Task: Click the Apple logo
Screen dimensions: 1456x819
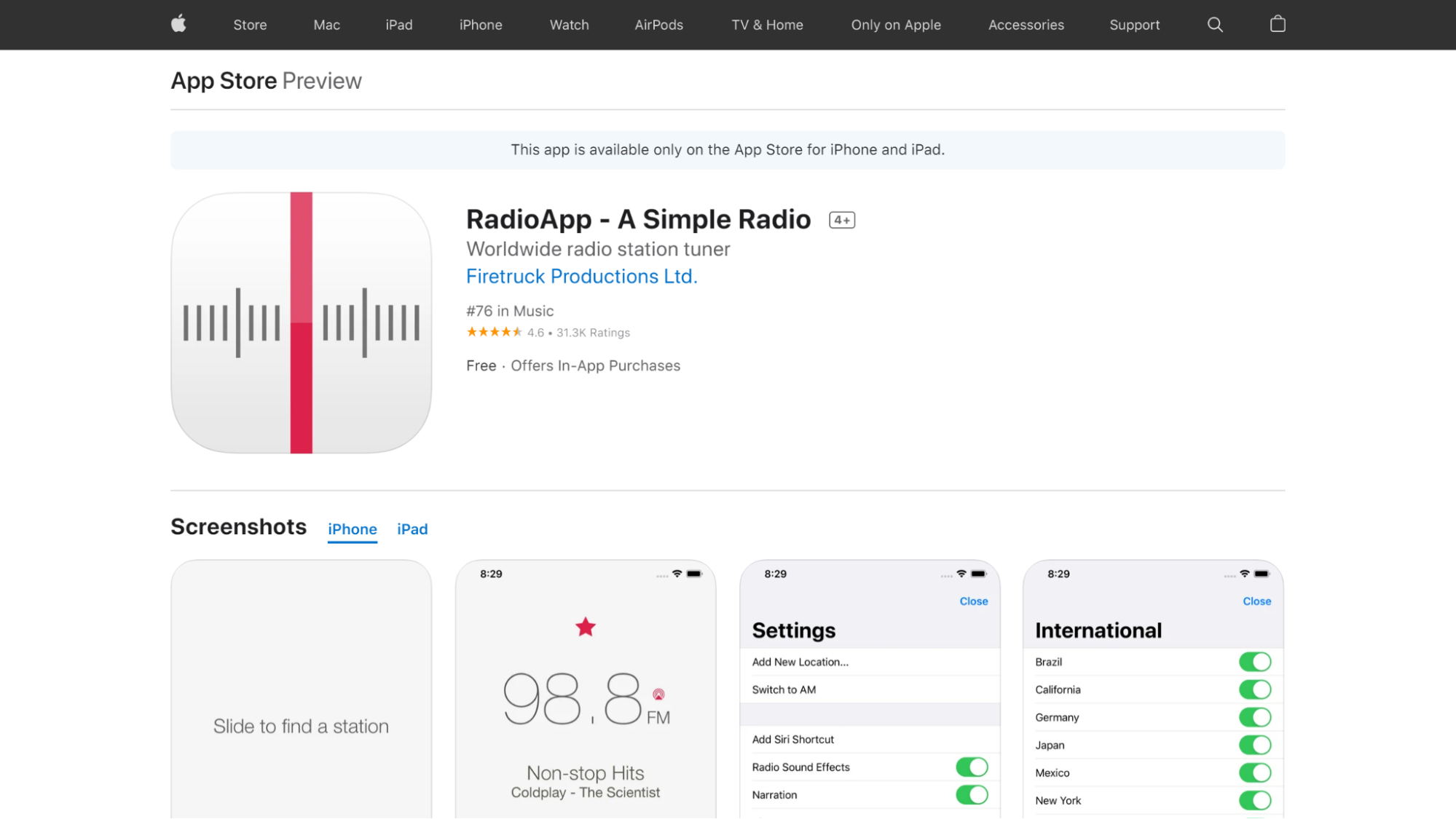Action: click(178, 24)
